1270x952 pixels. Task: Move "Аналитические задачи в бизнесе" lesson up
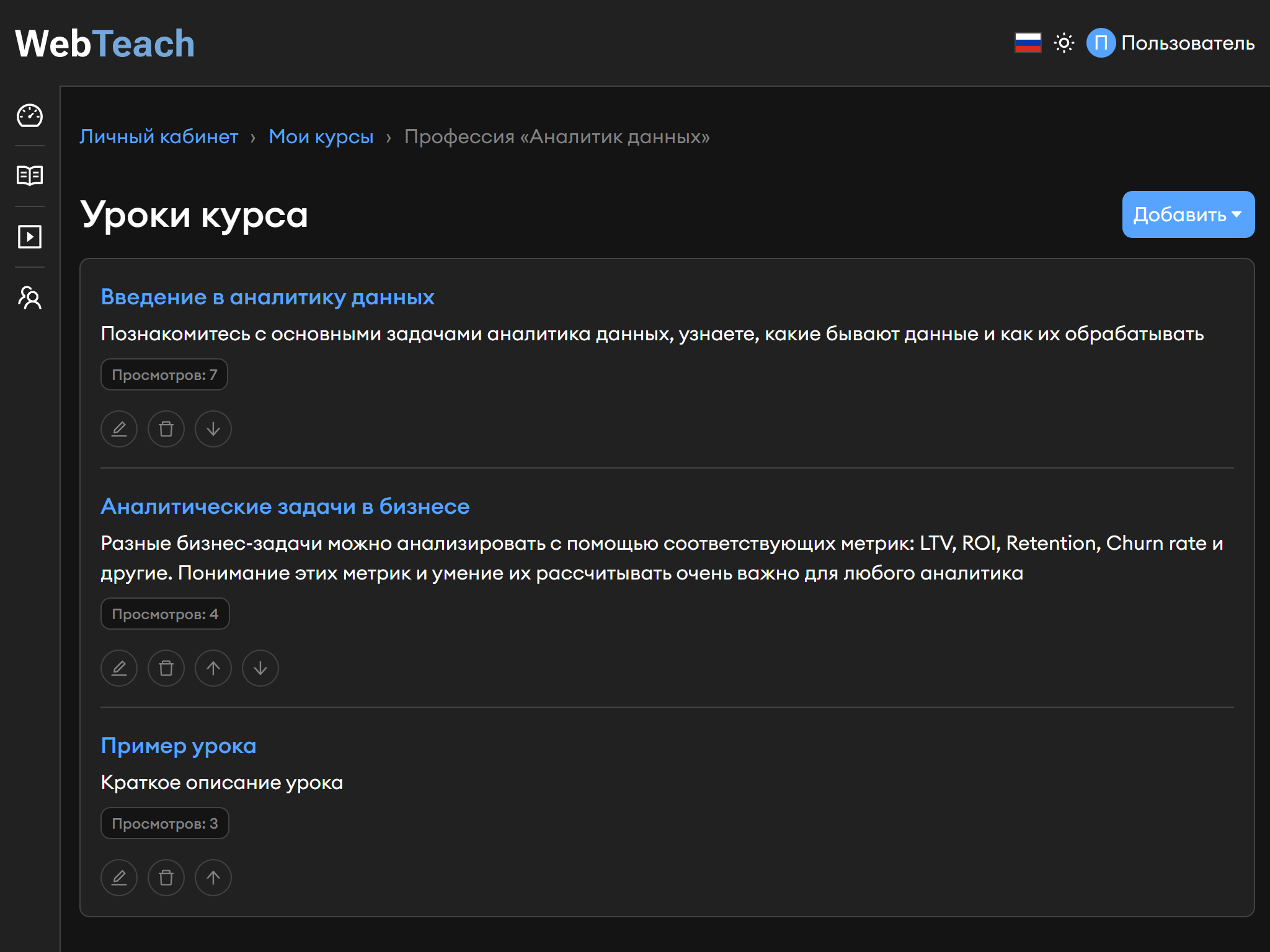point(213,668)
